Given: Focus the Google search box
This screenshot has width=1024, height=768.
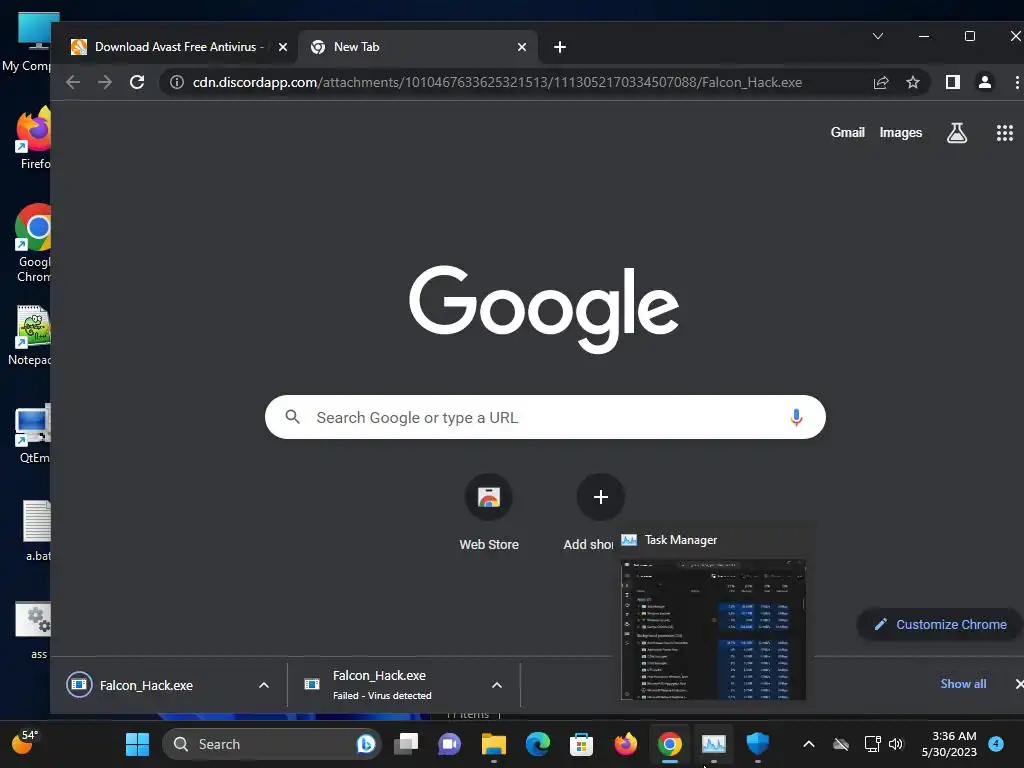Looking at the screenshot, I should (545, 417).
